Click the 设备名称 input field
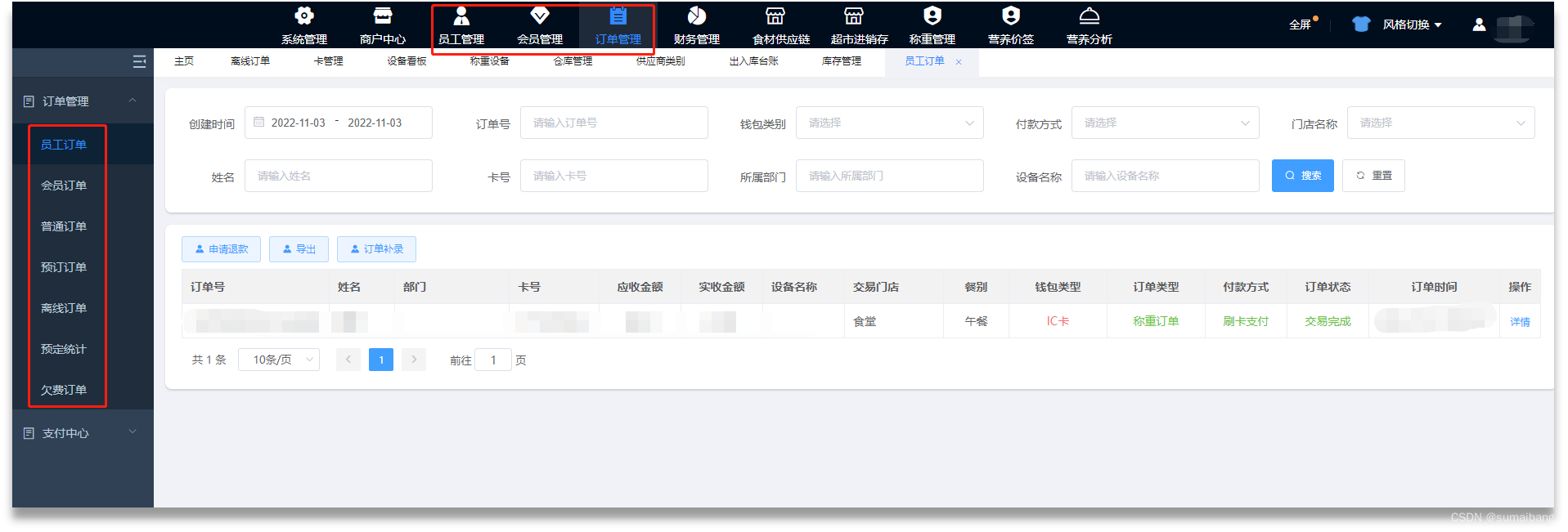This screenshot has width=1568, height=532. 1166,176
